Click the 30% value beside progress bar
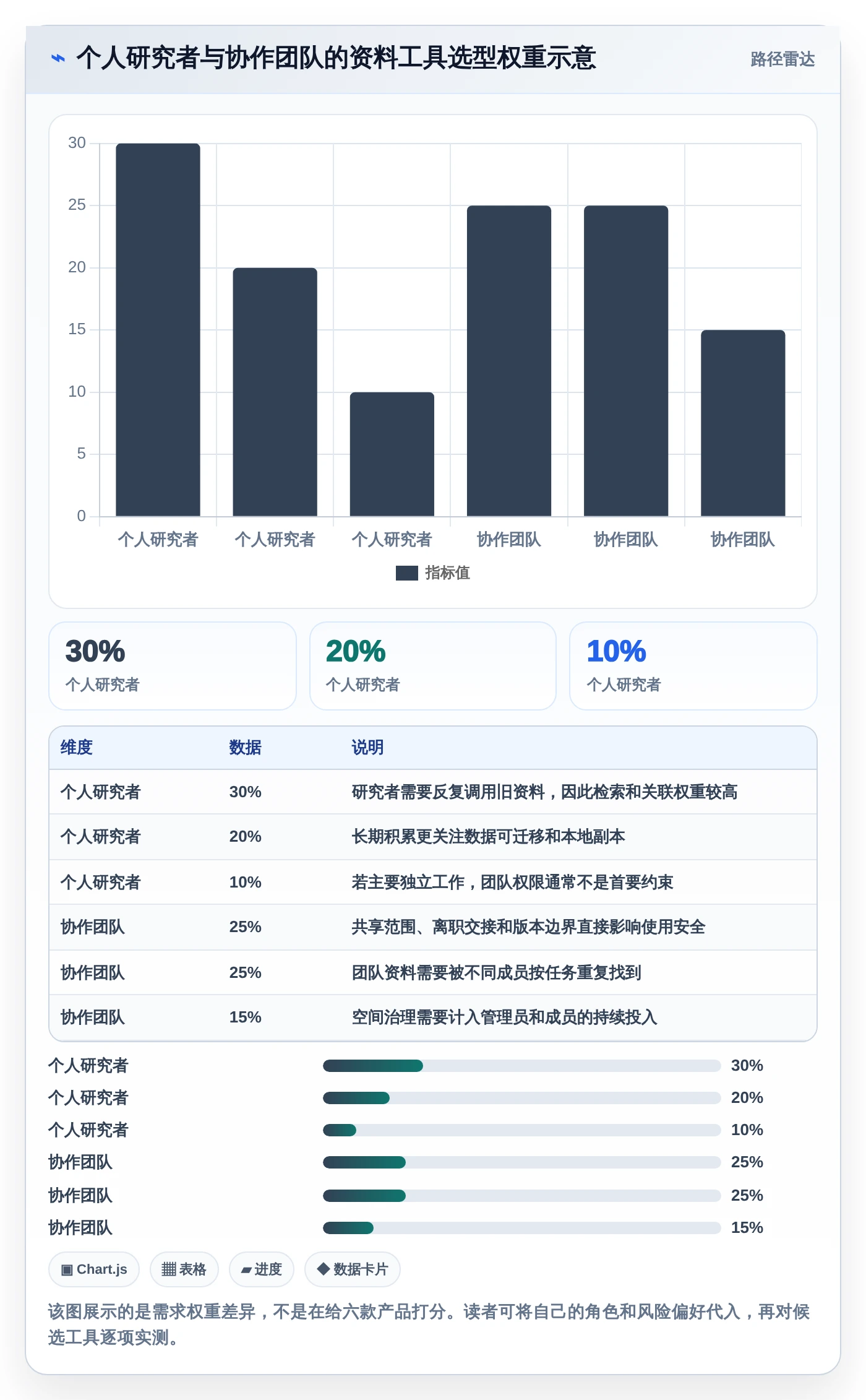This screenshot has width=866, height=1400. (747, 1066)
